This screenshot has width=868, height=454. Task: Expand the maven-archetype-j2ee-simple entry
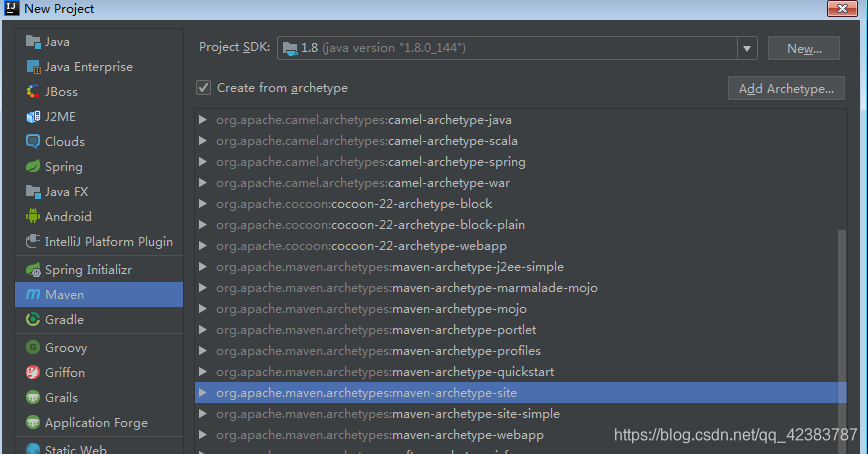pos(203,267)
